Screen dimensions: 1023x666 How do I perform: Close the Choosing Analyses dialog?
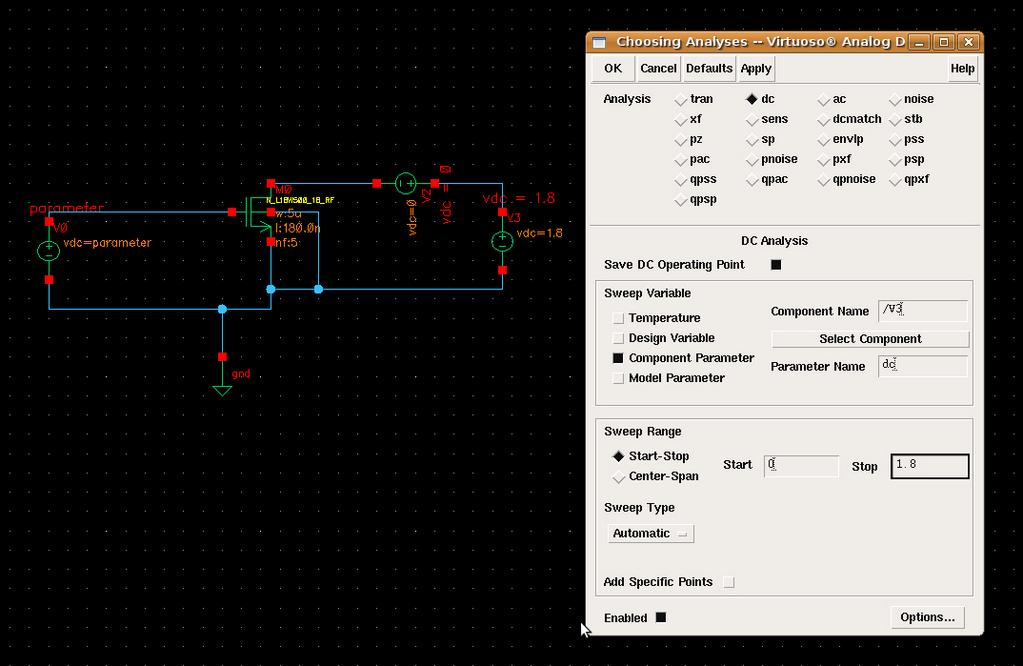pyautogui.click(x=969, y=42)
